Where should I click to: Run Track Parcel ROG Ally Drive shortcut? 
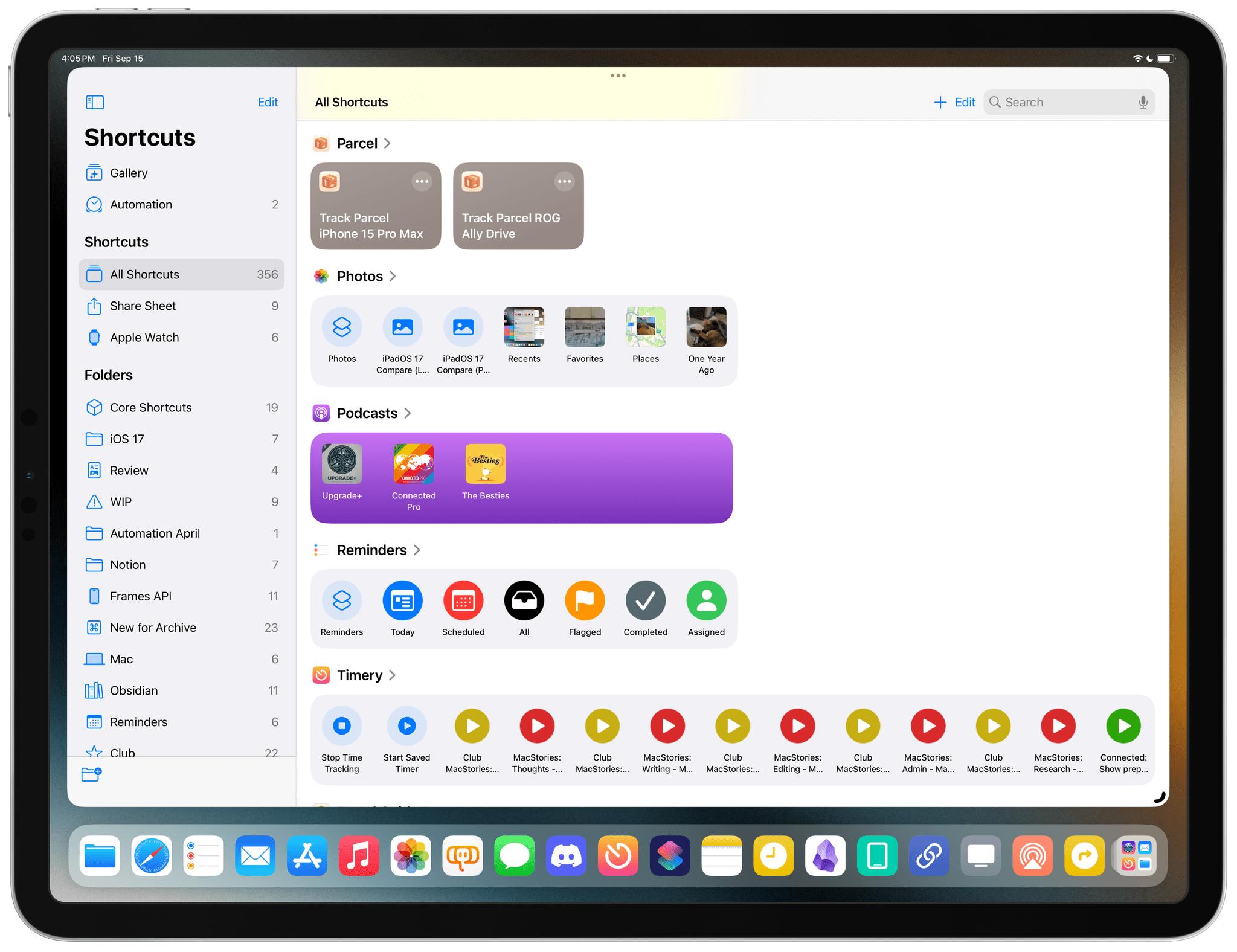[x=518, y=206]
